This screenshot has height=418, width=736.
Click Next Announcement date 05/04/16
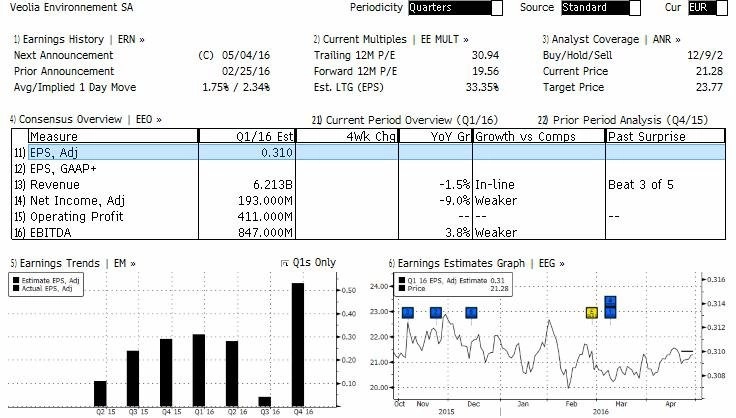coord(246,55)
